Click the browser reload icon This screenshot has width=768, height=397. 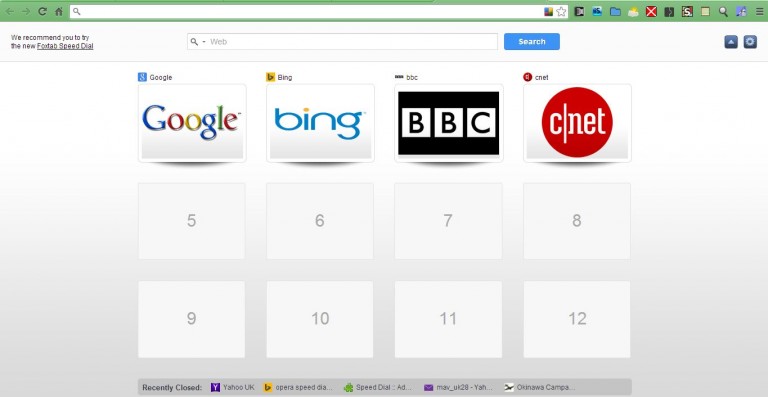(x=43, y=11)
